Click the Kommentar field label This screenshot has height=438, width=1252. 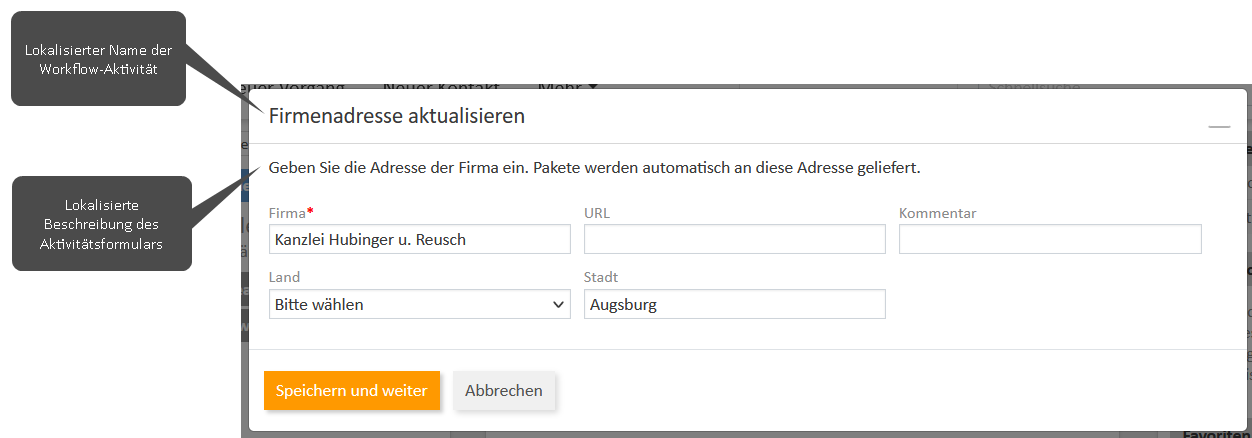[x=937, y=213]
